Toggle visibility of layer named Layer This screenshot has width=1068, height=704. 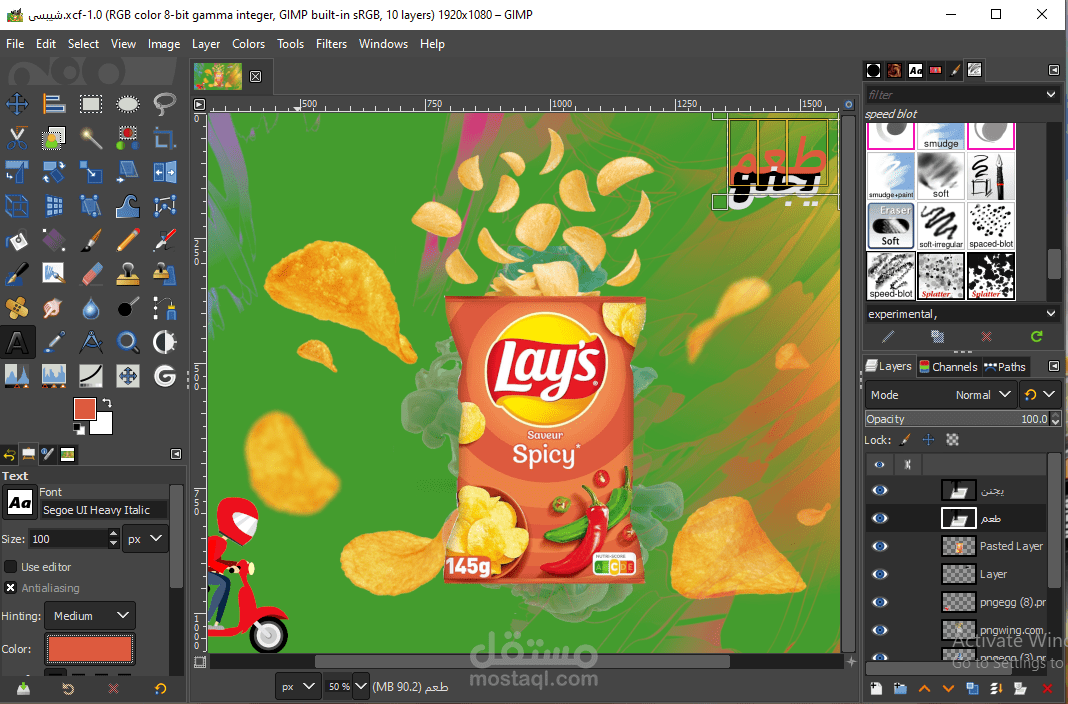880,574
